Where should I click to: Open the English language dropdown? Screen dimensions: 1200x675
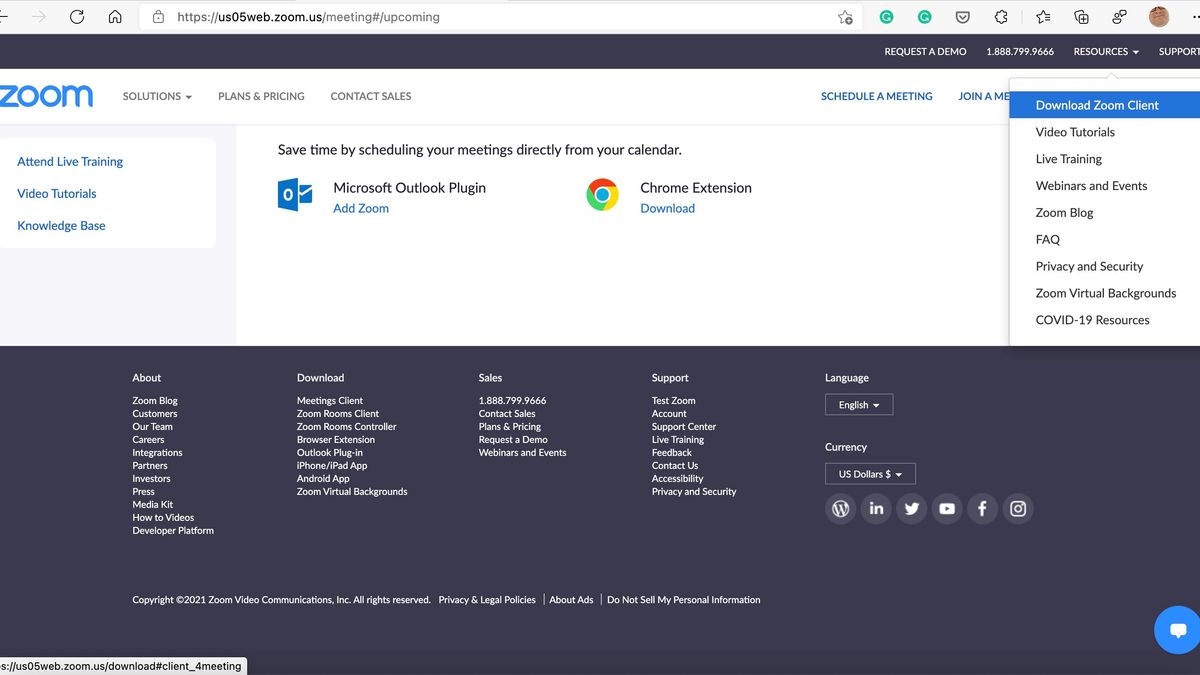858,404
